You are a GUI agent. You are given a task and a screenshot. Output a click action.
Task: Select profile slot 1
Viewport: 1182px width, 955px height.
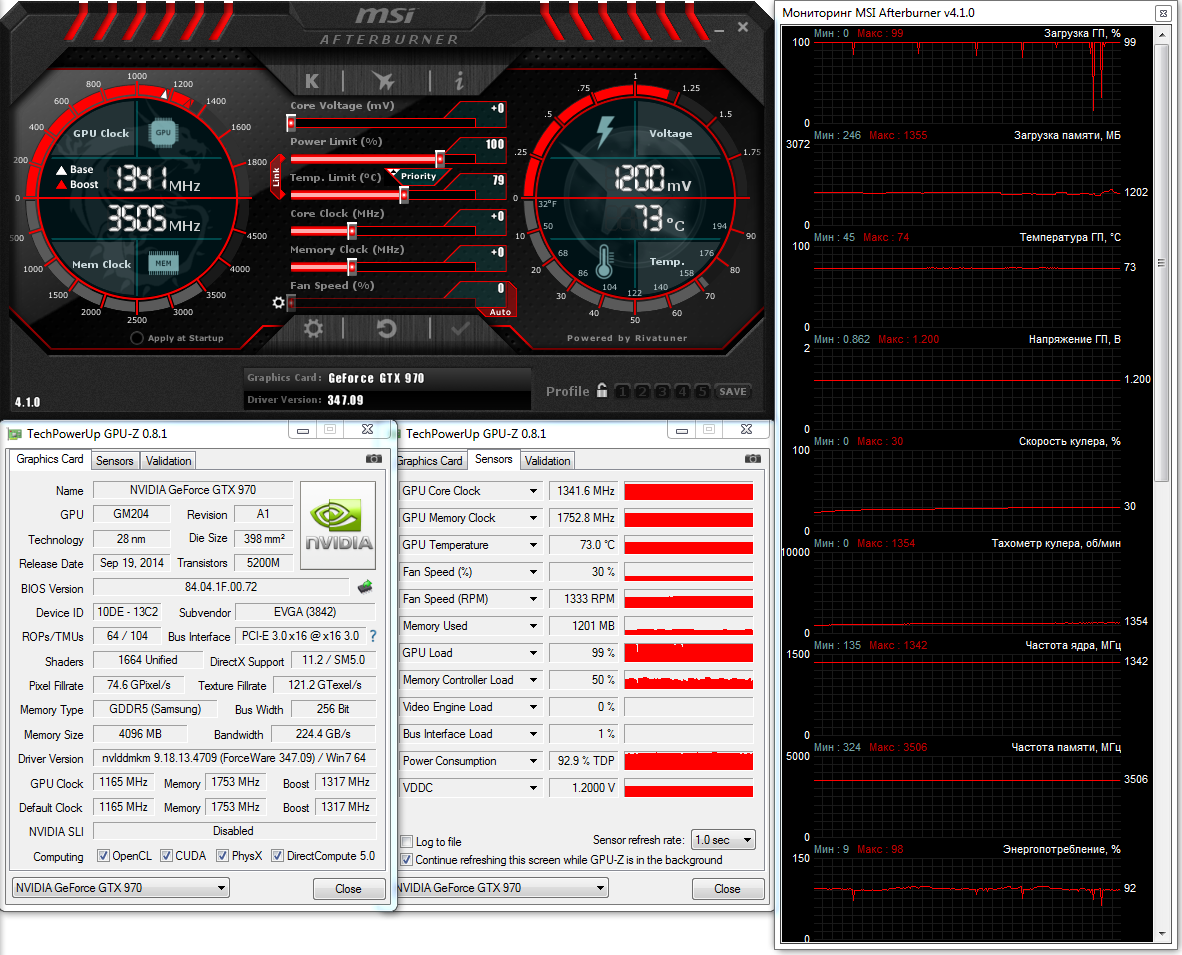622,391
